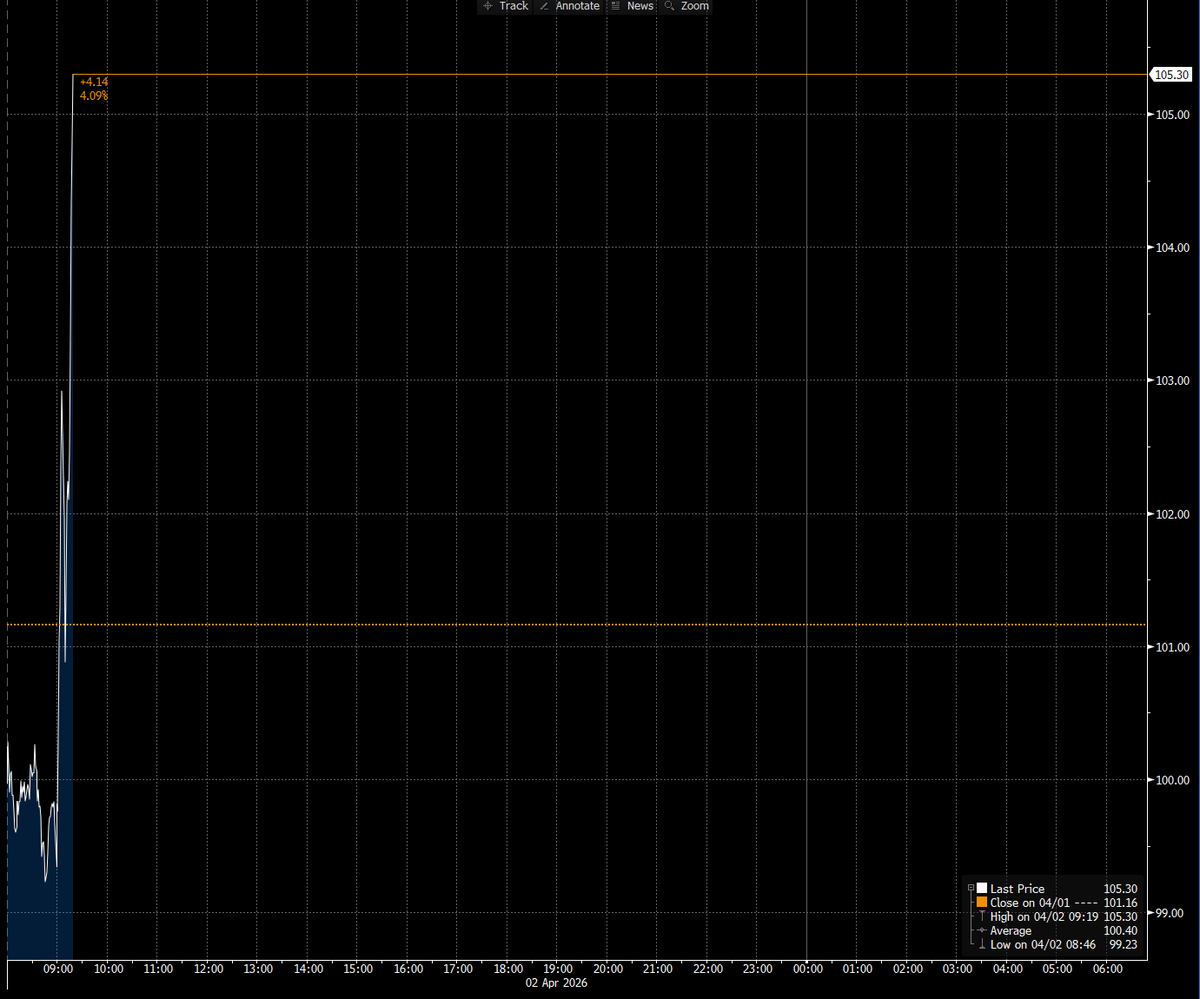Click the white Last Price color swatch
This screenshot has height=999, width=1200.
[982, 888]
